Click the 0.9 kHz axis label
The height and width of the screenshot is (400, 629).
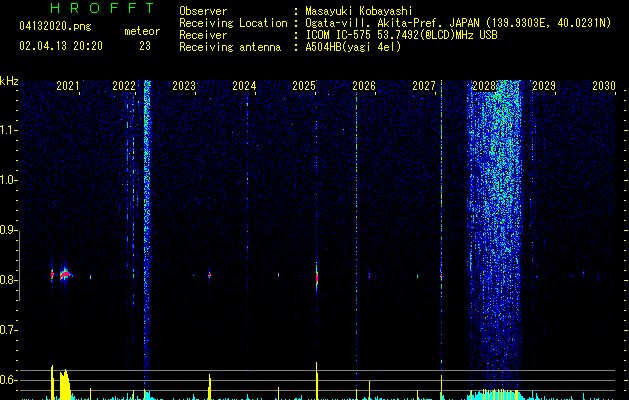coord(8,230)
